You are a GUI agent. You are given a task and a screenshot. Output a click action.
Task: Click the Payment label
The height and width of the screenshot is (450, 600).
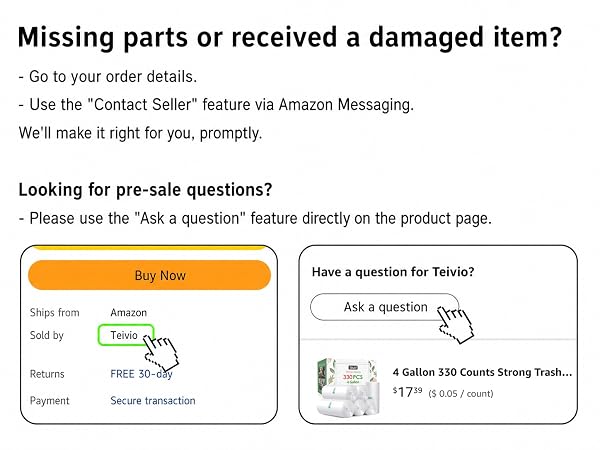(x=49, y=401)
